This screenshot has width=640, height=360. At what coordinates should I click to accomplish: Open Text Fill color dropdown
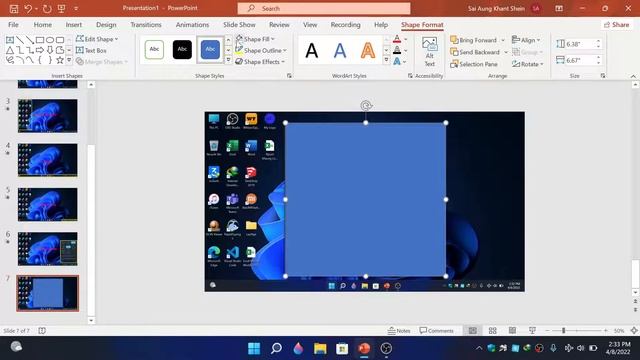click(x=406, y=39)
